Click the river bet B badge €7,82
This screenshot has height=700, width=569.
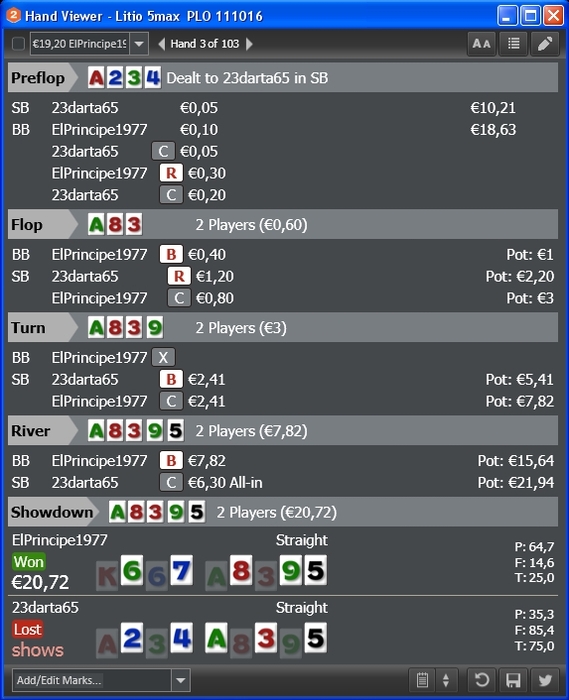pos(171,461)
